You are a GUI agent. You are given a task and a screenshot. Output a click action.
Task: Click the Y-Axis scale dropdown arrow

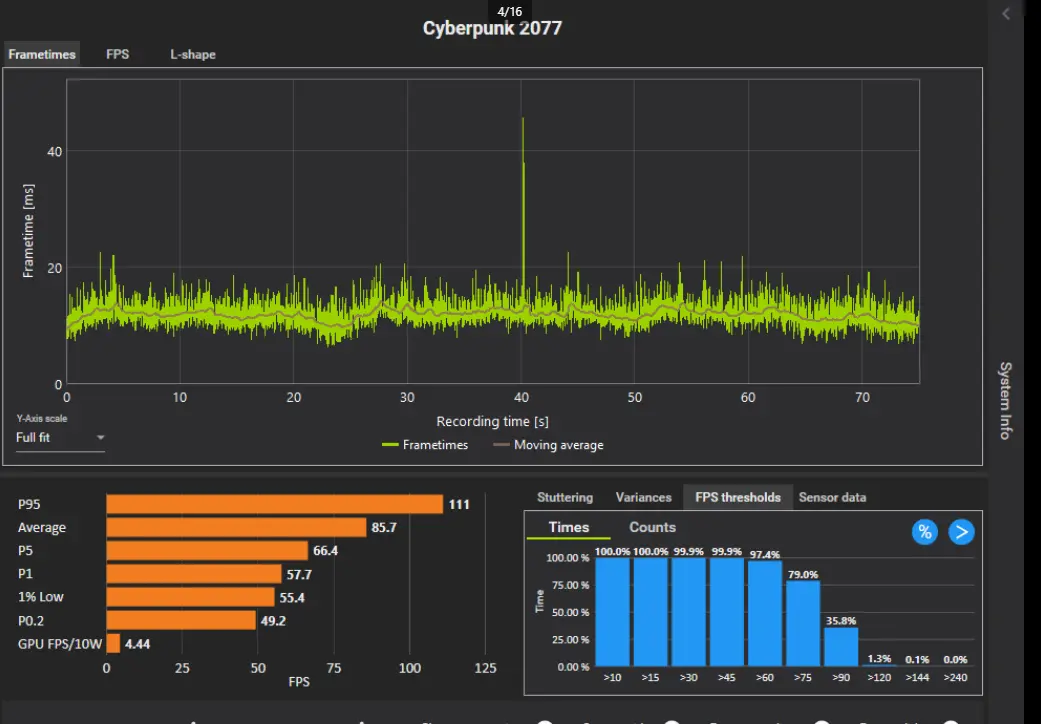(100, 437)
